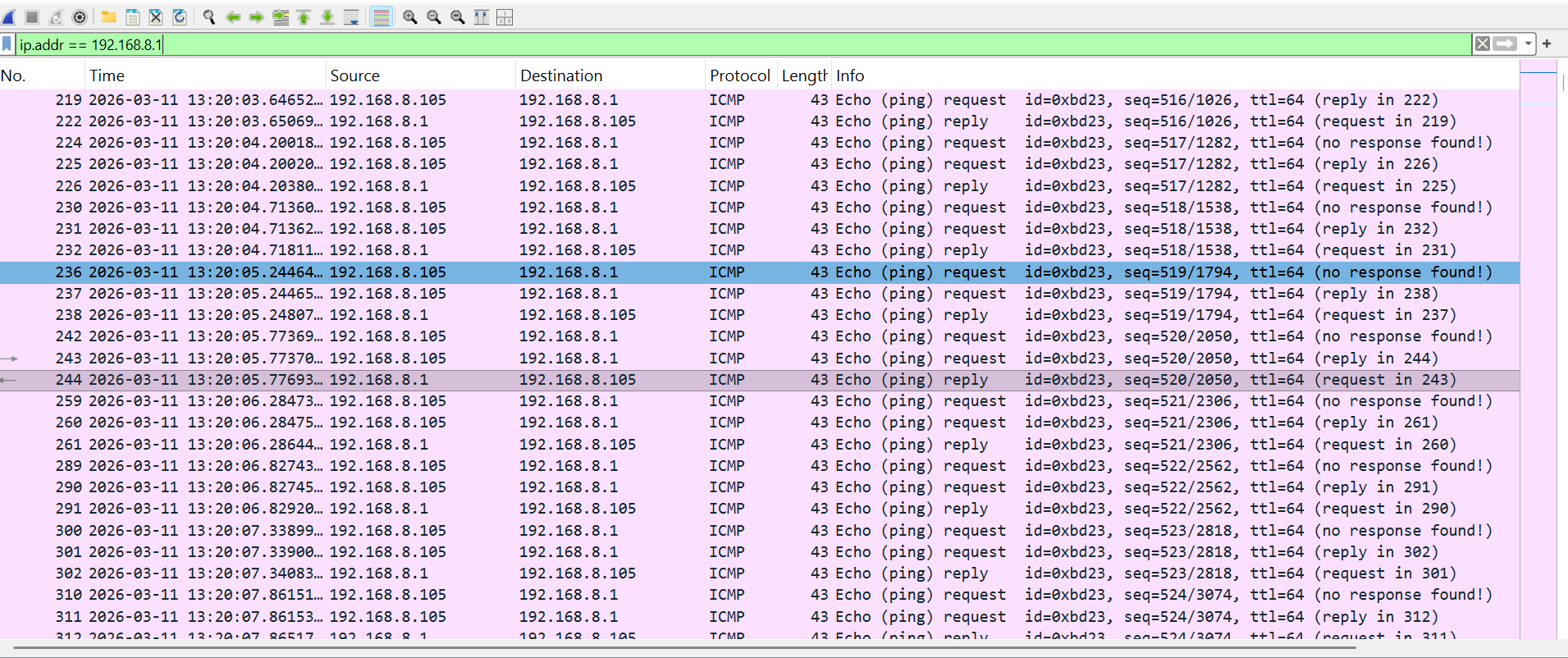Click Go to specified packet icon
The width and height of the screenshot is (1568, 658).
[x=281, y=16]
